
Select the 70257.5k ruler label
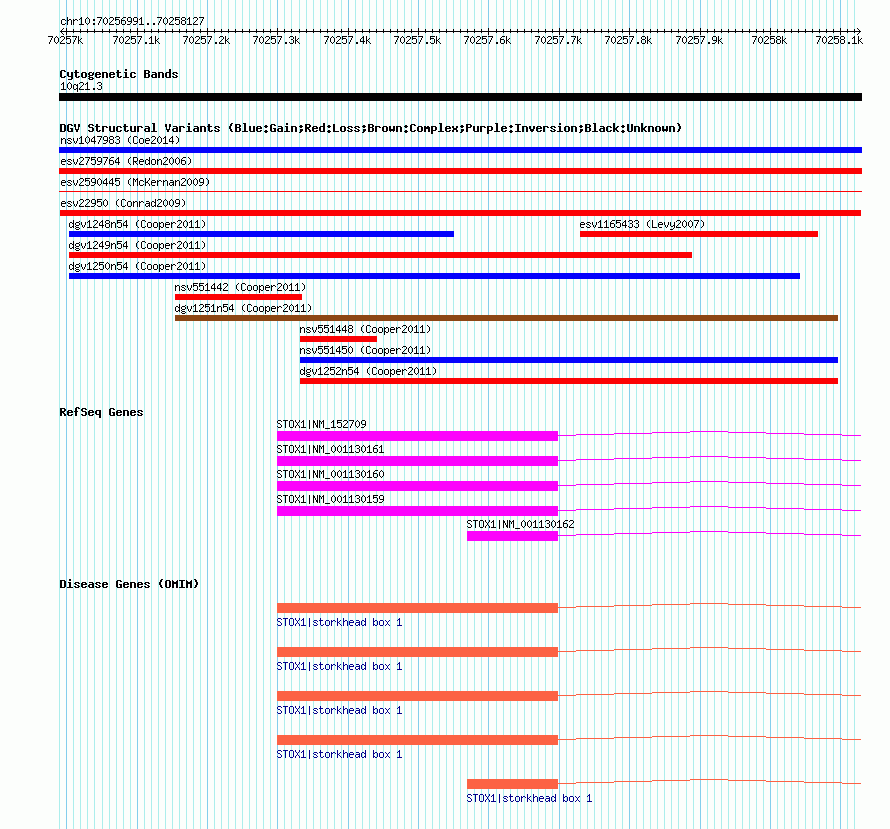pyautogui.click(x=417, y=40)
